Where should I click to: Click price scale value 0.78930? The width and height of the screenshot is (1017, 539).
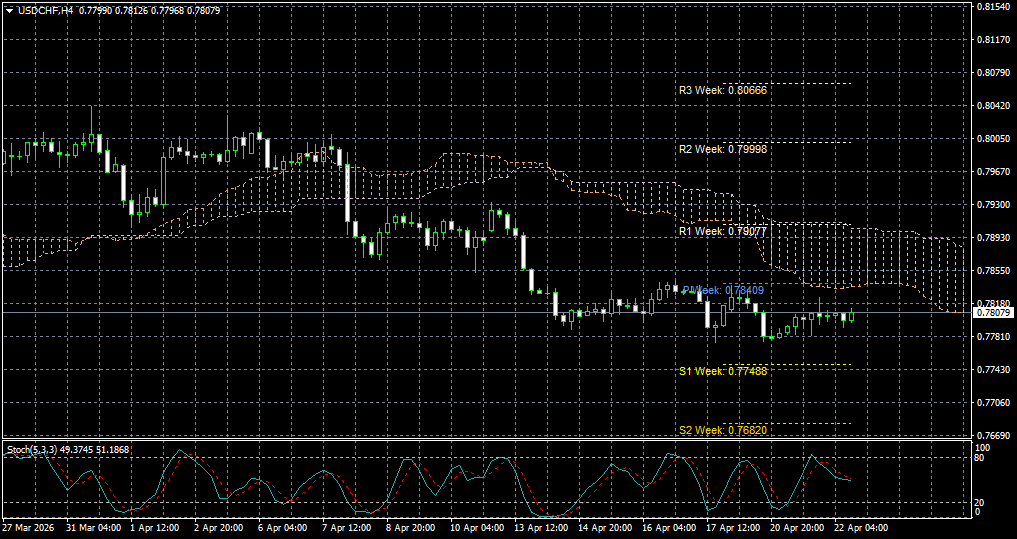993,238
